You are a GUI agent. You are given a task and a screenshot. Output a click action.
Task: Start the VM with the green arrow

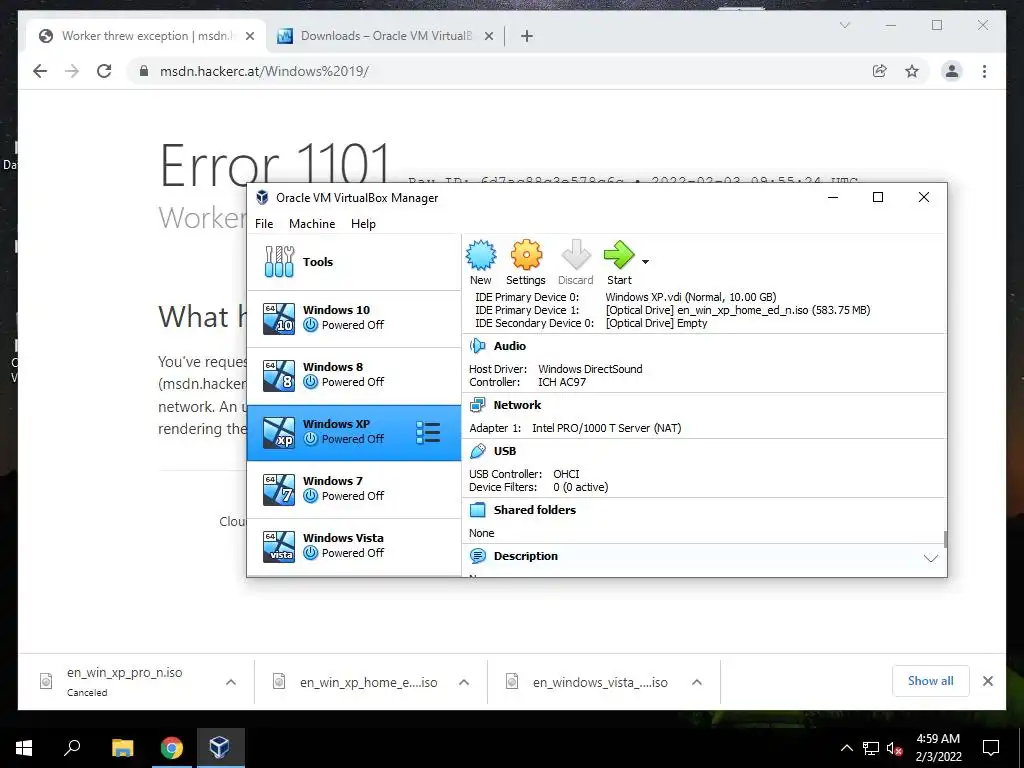coord(618,255)
